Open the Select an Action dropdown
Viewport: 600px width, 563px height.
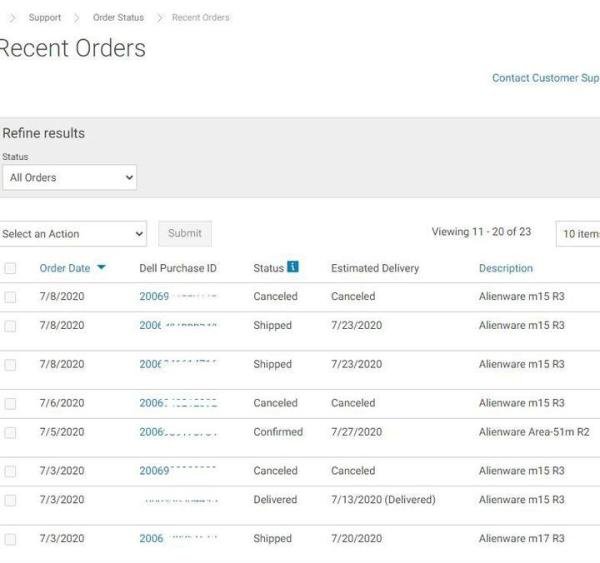tap(73, 234)
